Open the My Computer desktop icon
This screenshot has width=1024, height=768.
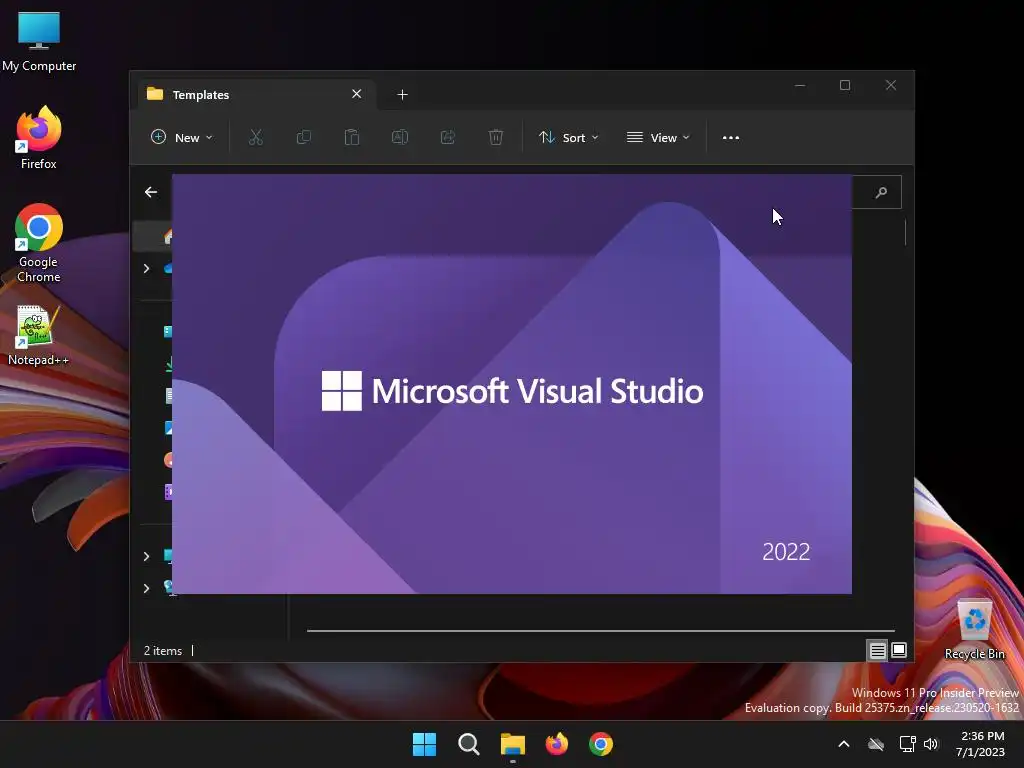(39, 40)
